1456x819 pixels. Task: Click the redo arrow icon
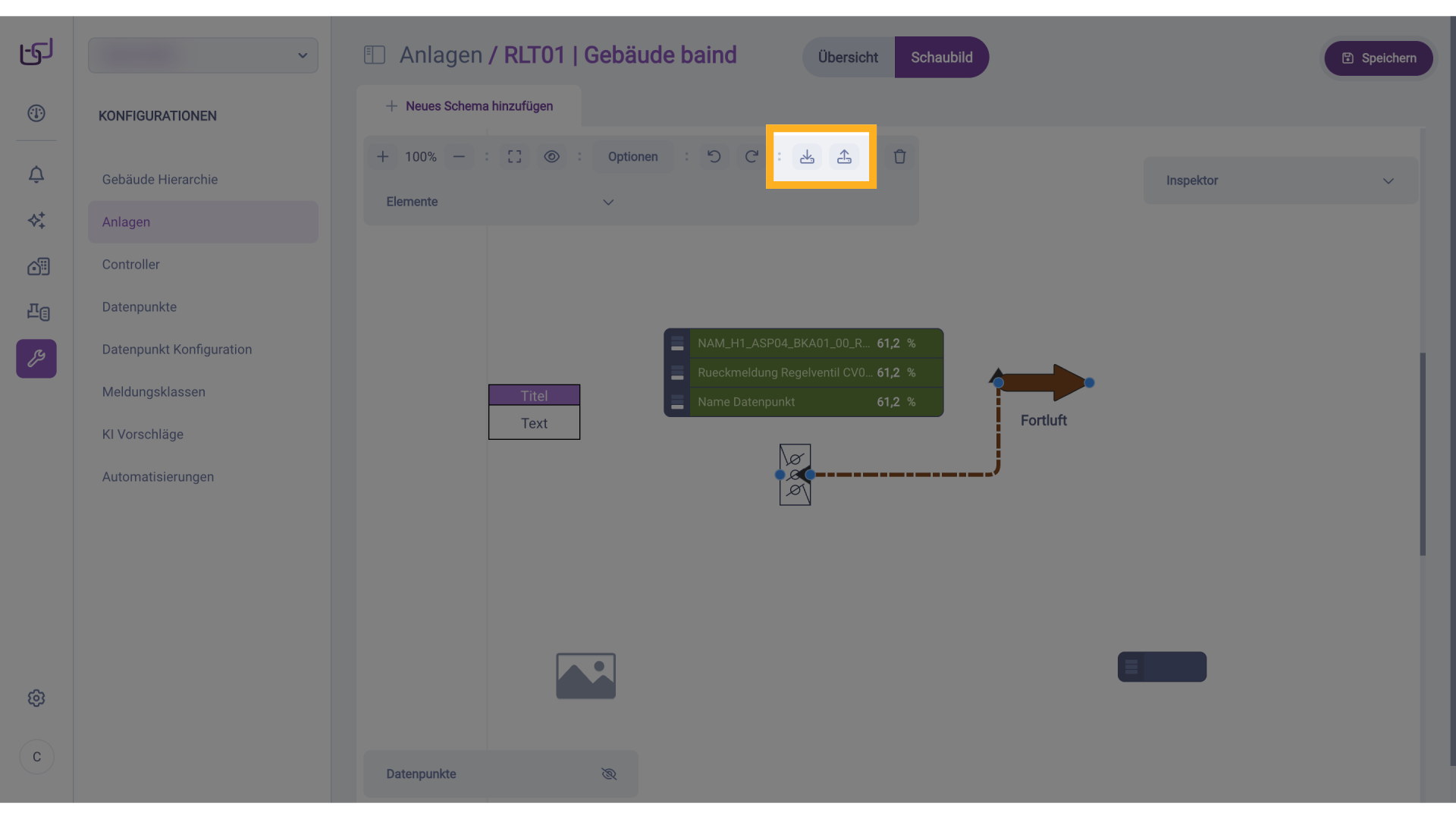pyautogui.click(x=752, y=157)
